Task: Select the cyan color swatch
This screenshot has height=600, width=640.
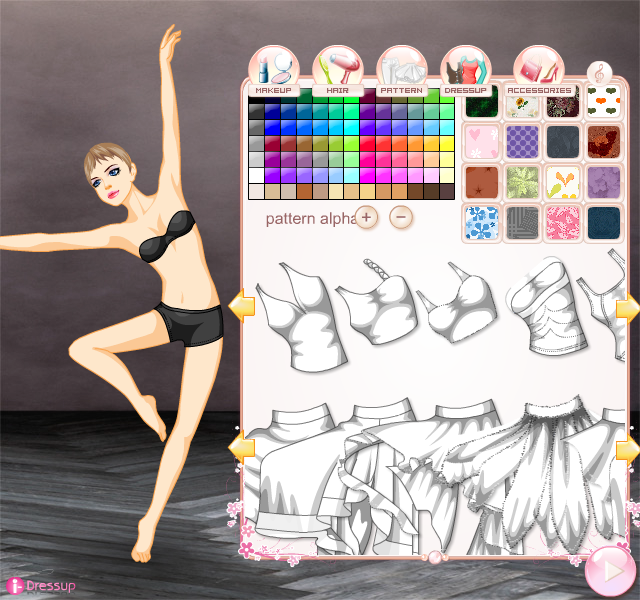Action: 351,128
